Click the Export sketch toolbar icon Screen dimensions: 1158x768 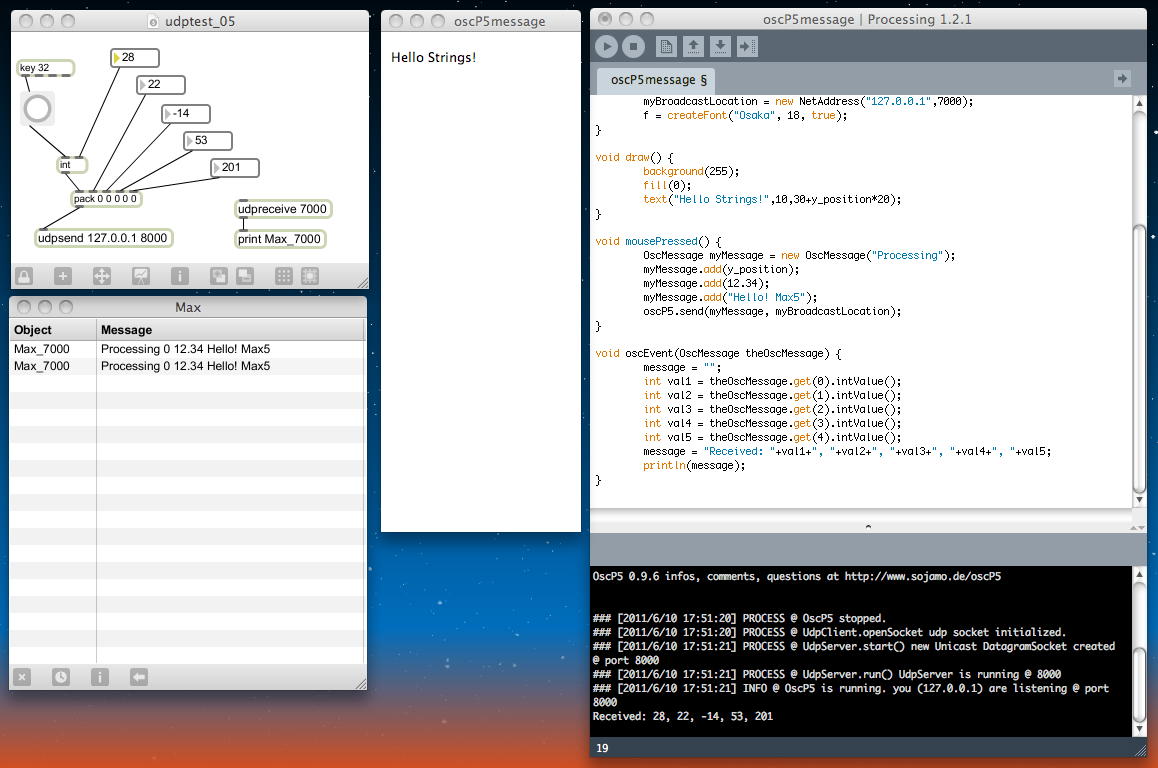pos(747,46)
